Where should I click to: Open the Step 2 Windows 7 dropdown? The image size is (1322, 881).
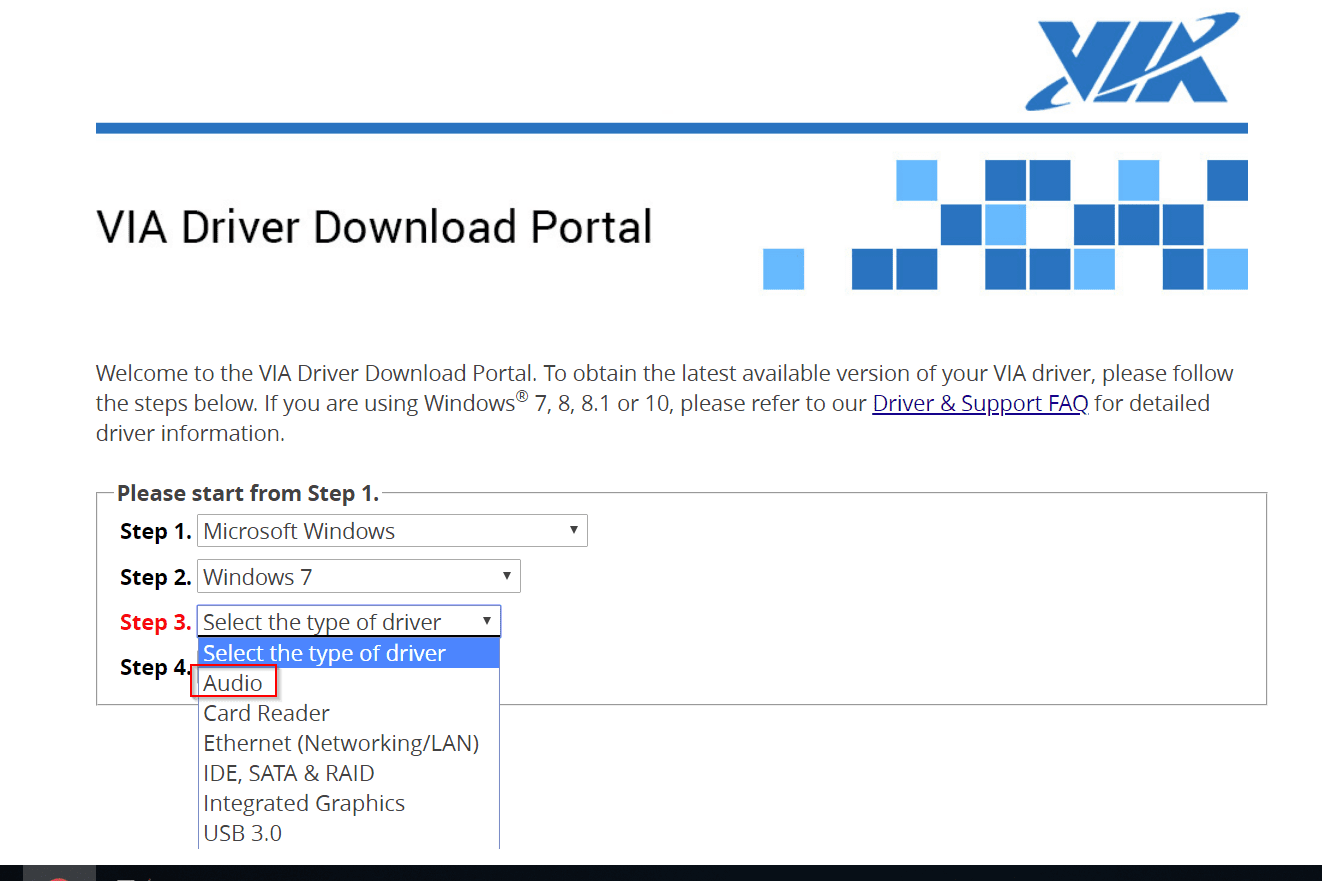(x=358, y=576)
